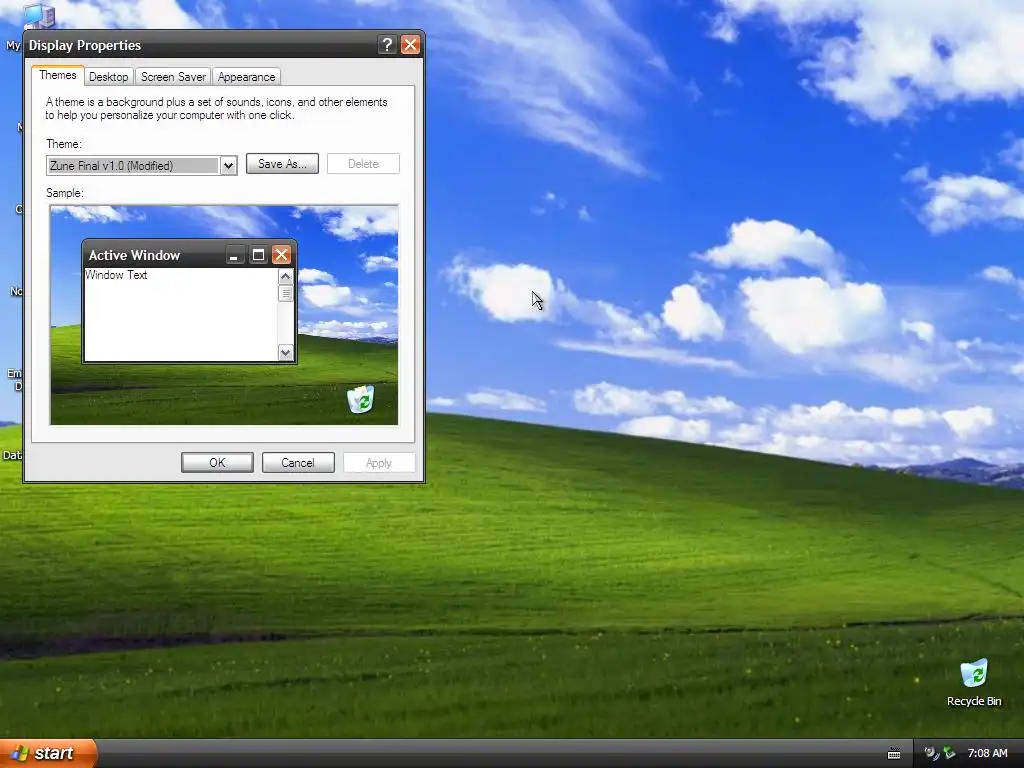Image resolution: width=1024 pixels, height=768 pixels.
Task: Click Cancel in Display Properties
Action: pos(298,462)
